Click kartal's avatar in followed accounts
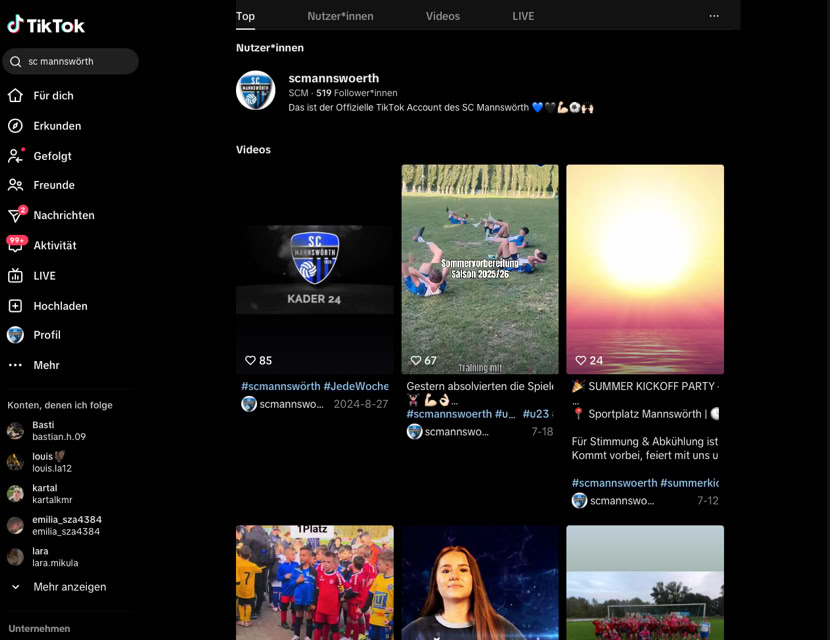830x640 pixels. click(x=15, y=493)
